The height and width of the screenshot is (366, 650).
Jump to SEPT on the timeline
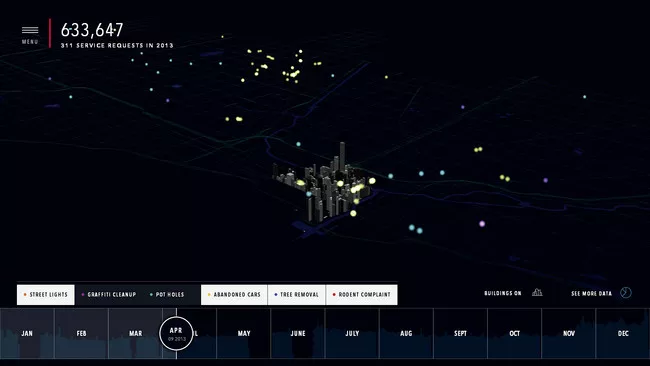tap(461, 333)
